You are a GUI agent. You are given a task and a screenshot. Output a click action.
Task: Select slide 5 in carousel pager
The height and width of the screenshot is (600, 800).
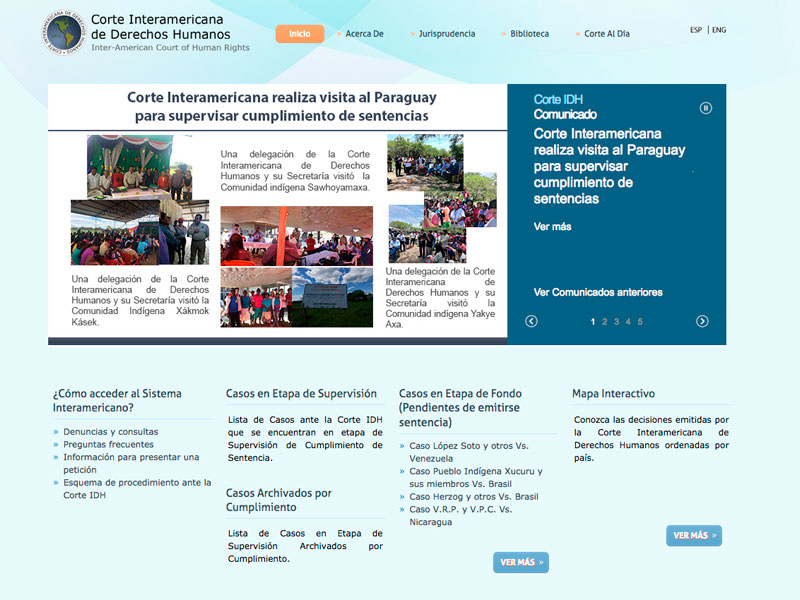tap(640, 322)
